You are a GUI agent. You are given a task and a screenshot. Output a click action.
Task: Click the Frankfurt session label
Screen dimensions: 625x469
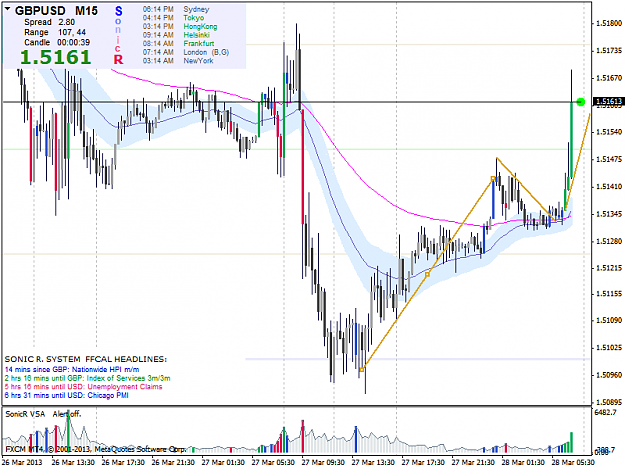(x=199, y=43)
